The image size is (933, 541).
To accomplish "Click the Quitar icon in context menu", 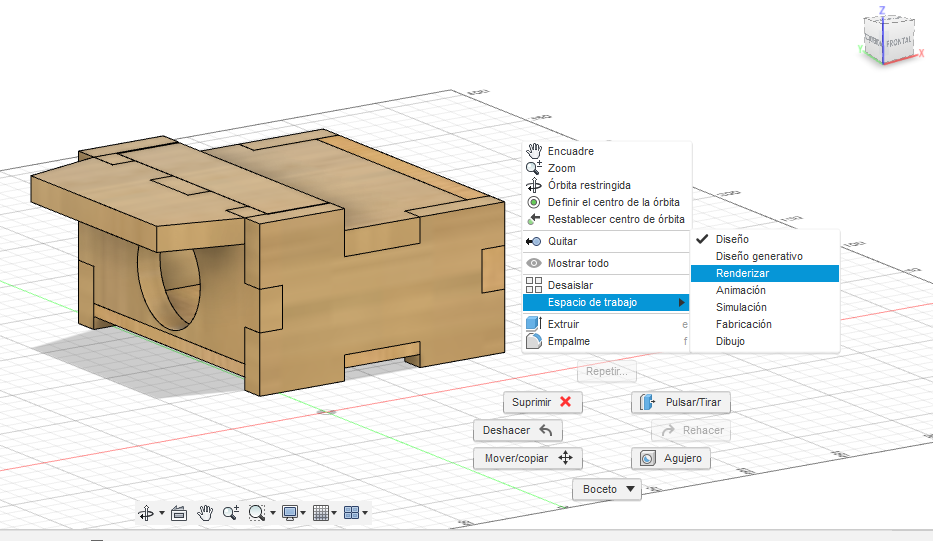I will tap(534, 241).
